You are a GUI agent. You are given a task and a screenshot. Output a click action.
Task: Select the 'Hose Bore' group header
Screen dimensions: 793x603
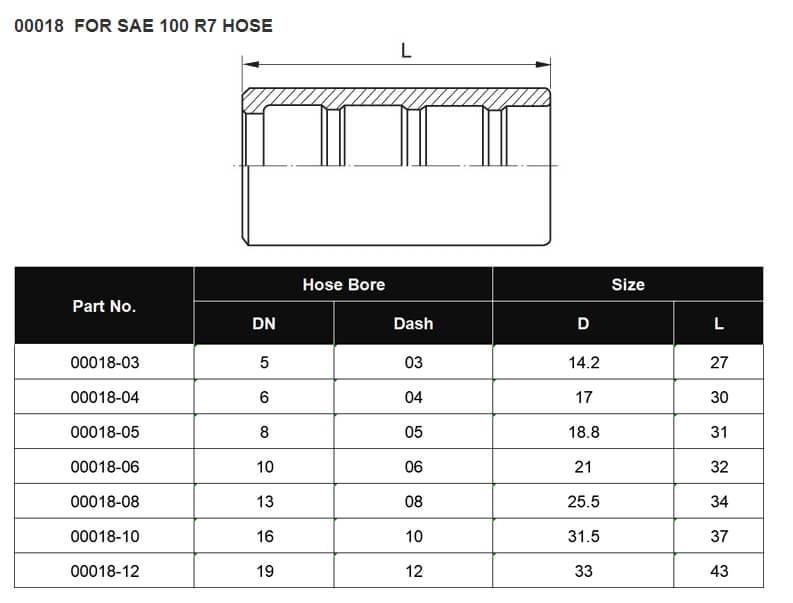point(343,285)
